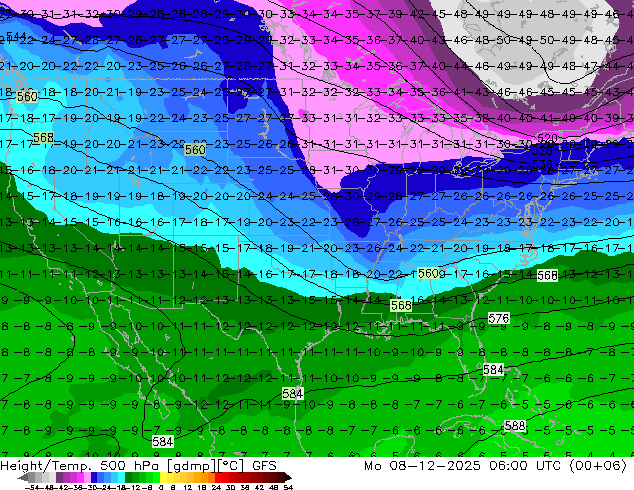Click the yellow swatch in the color legend

click(x=163, y=477)
